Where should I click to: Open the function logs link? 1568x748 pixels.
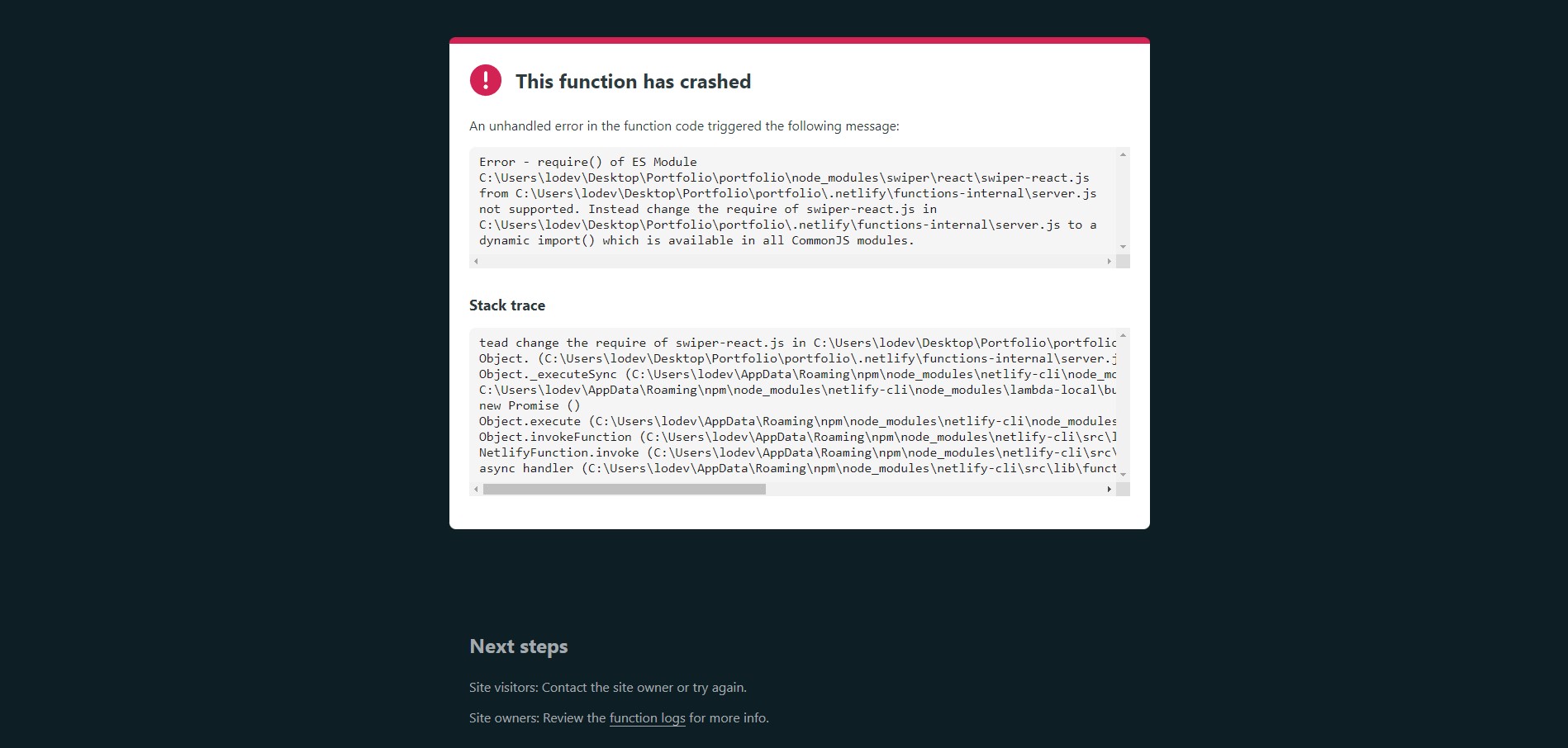click(x=648, y=718)
